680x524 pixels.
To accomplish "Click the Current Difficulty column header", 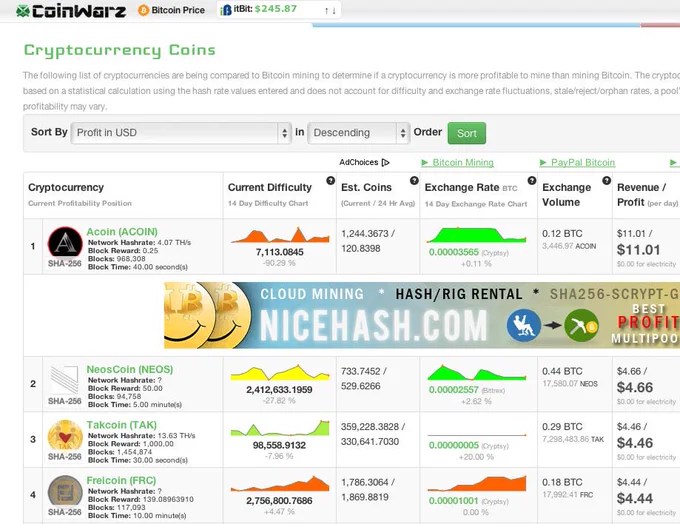I will pos(270,187).
